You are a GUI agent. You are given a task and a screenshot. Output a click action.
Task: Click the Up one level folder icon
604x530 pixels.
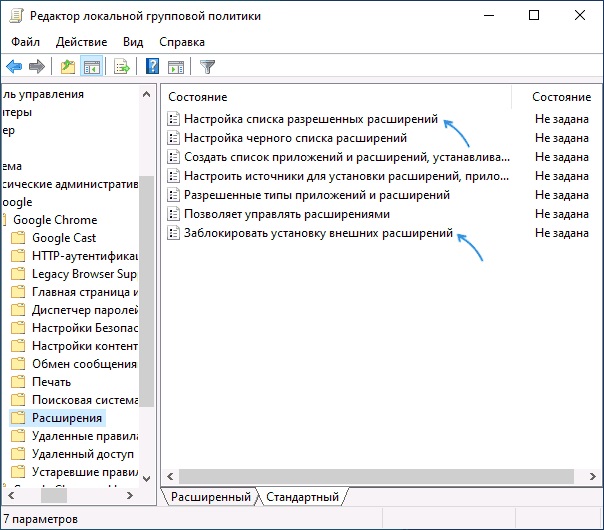tap(68, 67)
